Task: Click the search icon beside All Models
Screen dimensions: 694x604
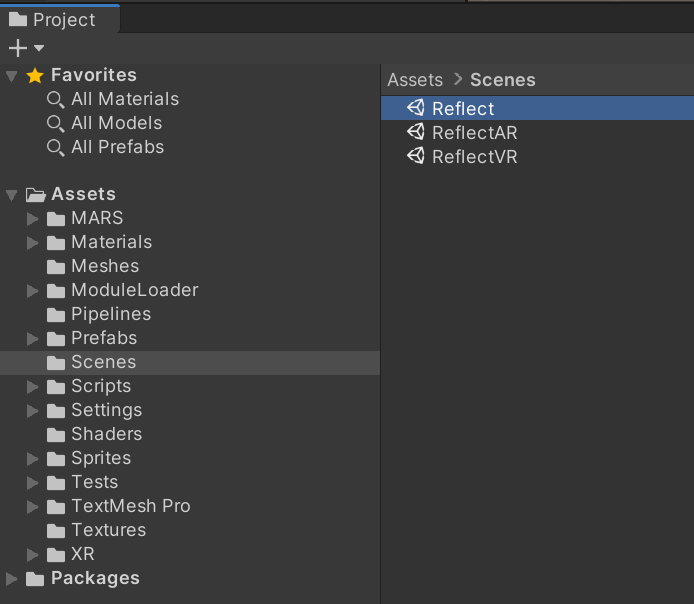Action: click(56, 123)
